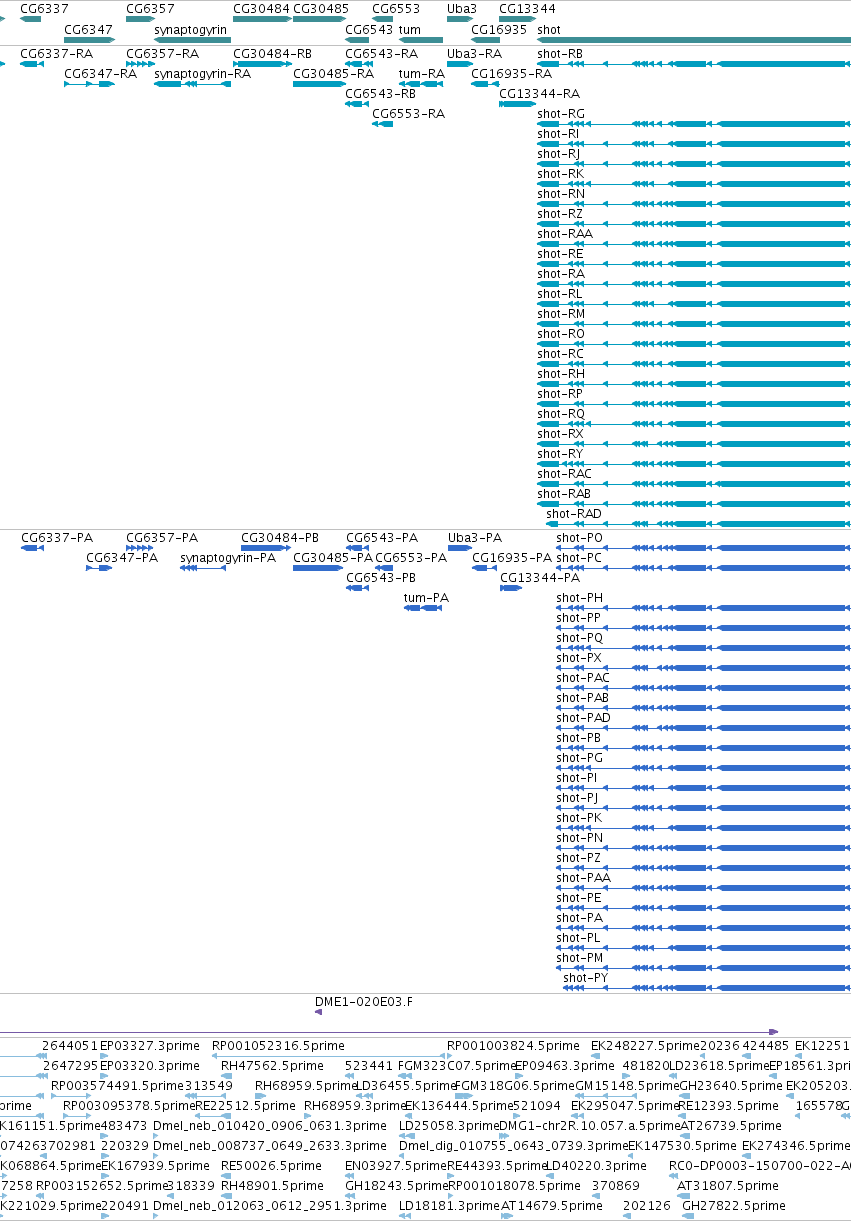Click the long purple arrow feature
The width and height of the screenshot is (851, 1221).
click(x=389, y=1032)
